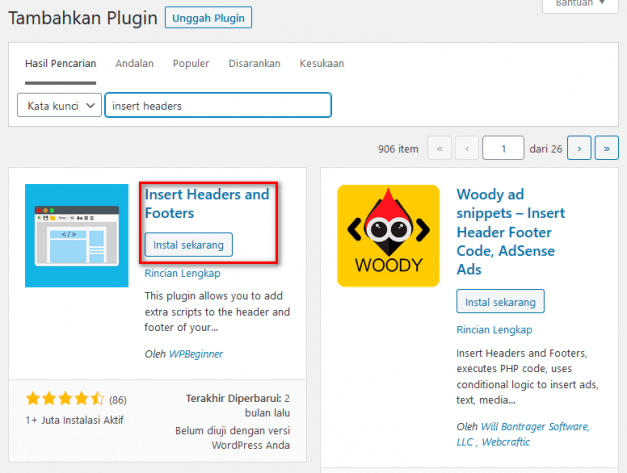This screenshot has width=627, height=473.
Task: Click 'Terakhir Diperbarui' update info
Action: coord(238,405)
